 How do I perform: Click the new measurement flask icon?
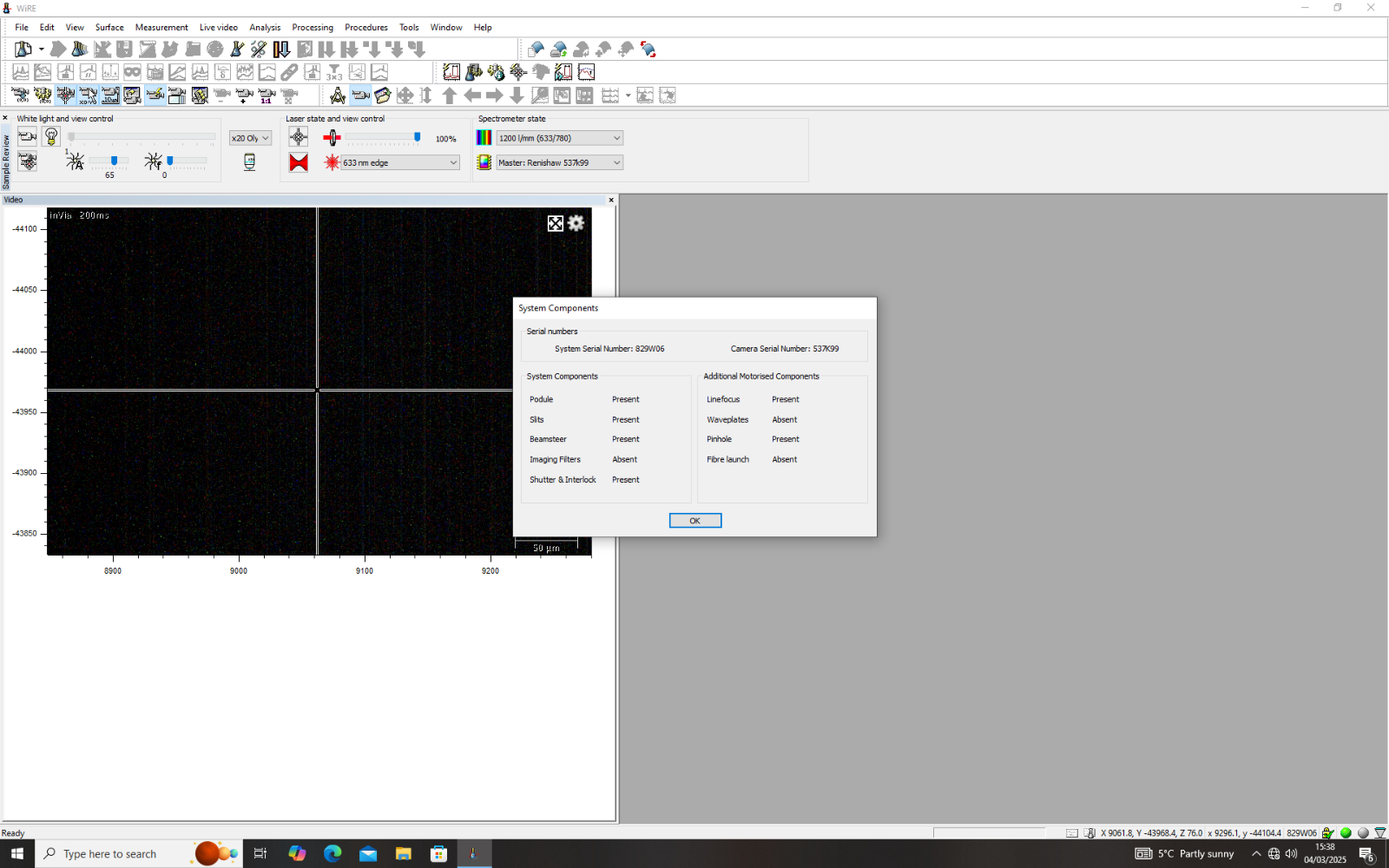coord(23,49)
